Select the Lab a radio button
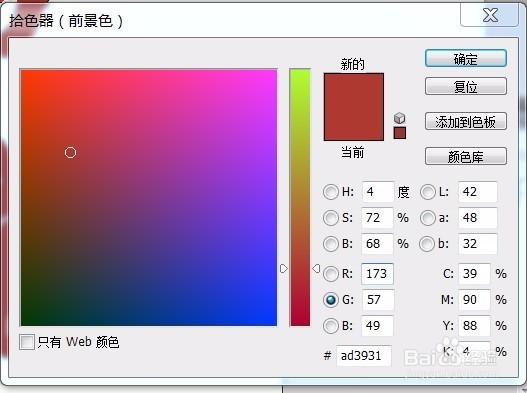The image size is (527, 393). click(x=428, y=218)
